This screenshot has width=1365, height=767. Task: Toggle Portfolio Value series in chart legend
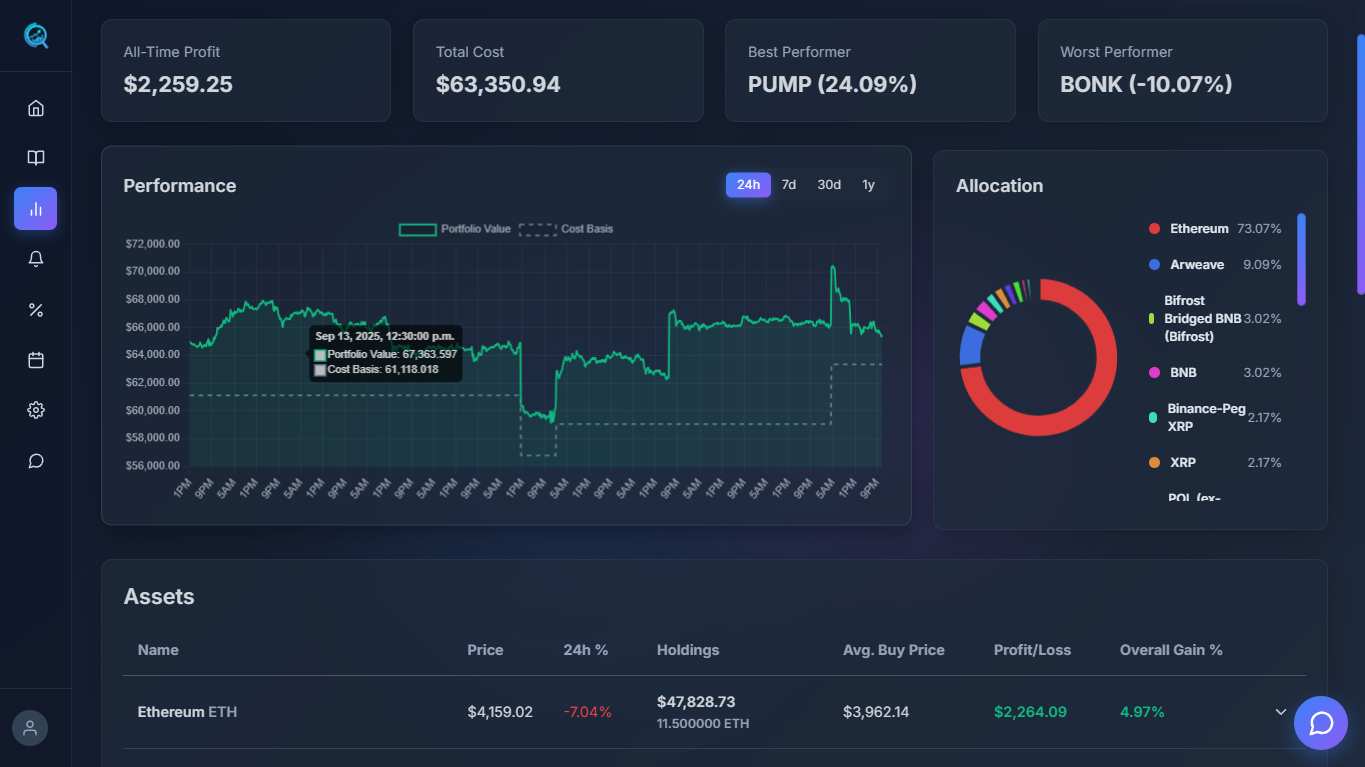[455, 229]
